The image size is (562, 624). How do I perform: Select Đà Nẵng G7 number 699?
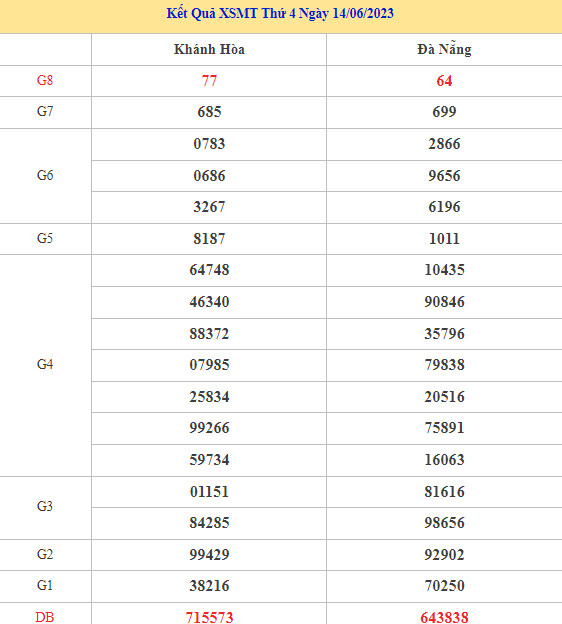pos(444,112)
